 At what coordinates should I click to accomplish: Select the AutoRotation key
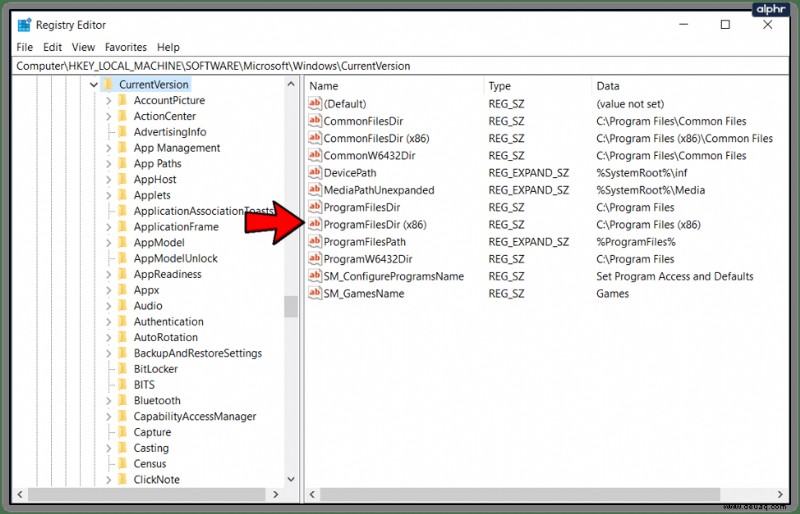(165, 337)
